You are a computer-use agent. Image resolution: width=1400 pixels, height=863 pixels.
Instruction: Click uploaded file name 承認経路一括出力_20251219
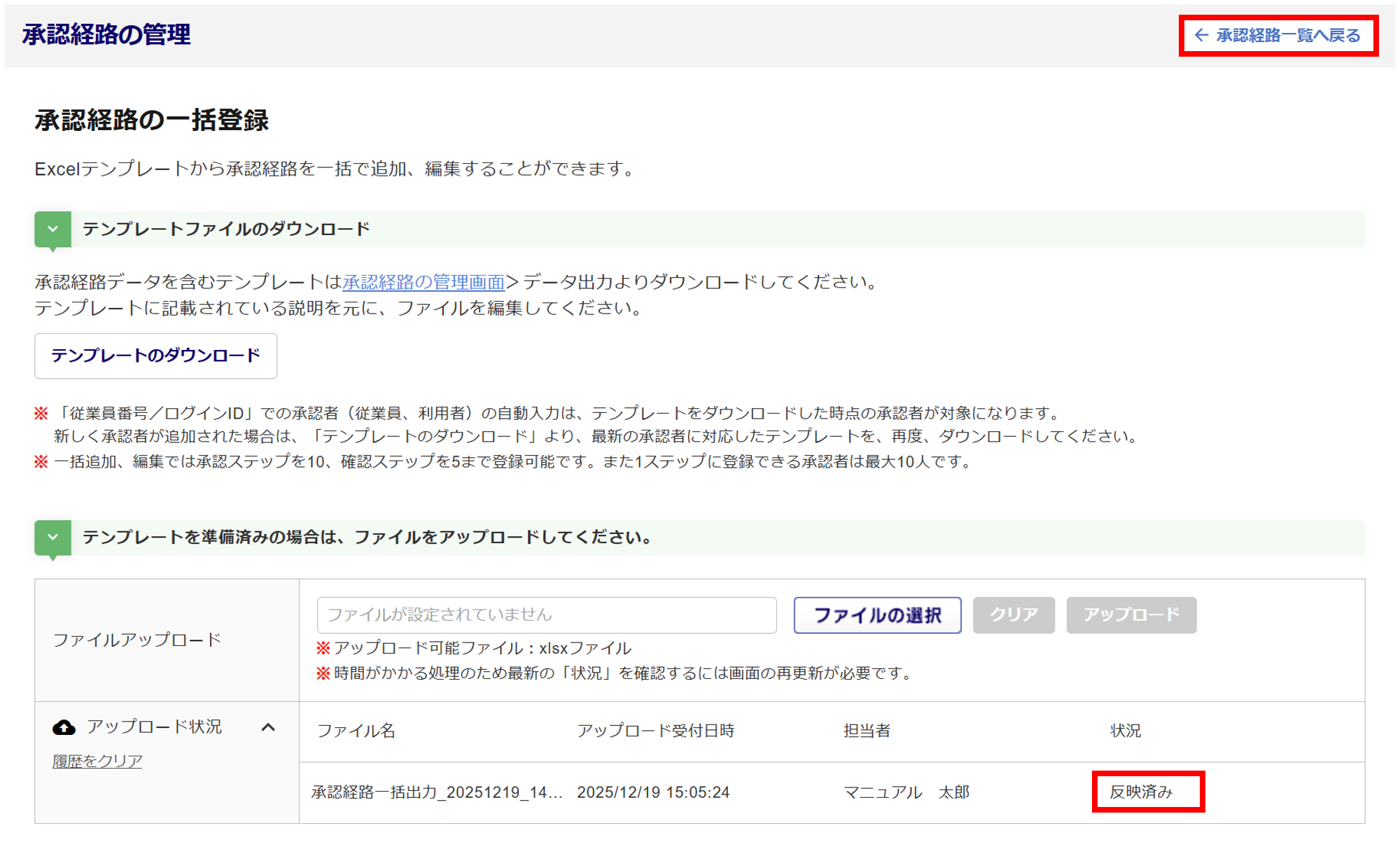pyautogui.click(x=436, y=792)
